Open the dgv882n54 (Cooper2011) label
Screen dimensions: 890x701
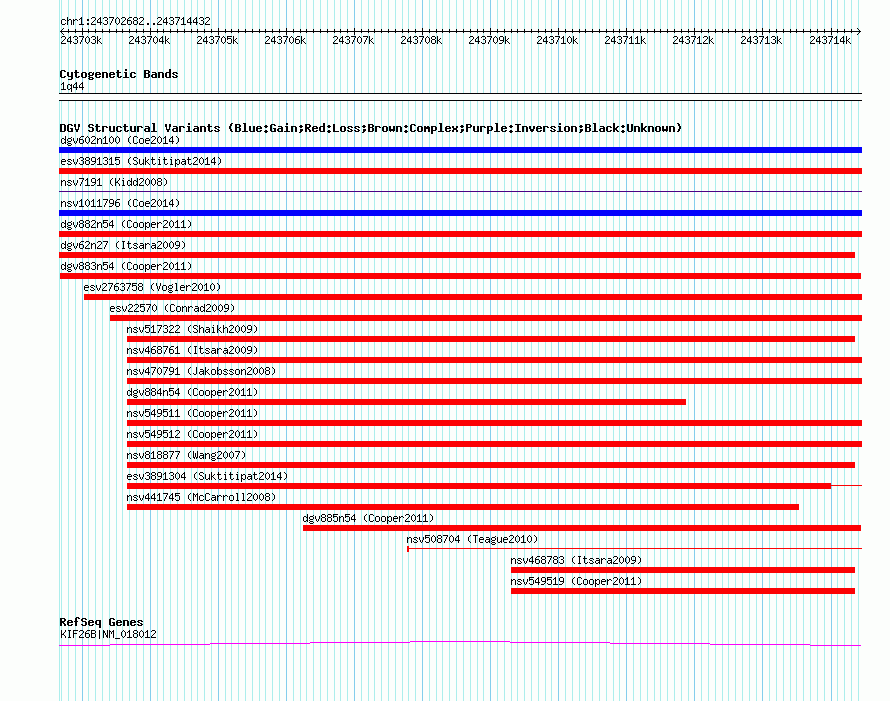(x=126, y=224)
